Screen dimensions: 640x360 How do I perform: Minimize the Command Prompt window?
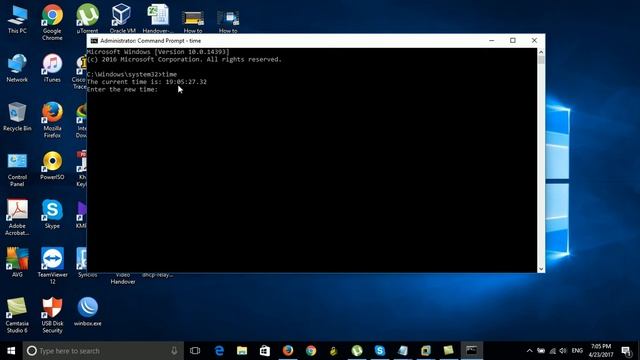[491, 40]
